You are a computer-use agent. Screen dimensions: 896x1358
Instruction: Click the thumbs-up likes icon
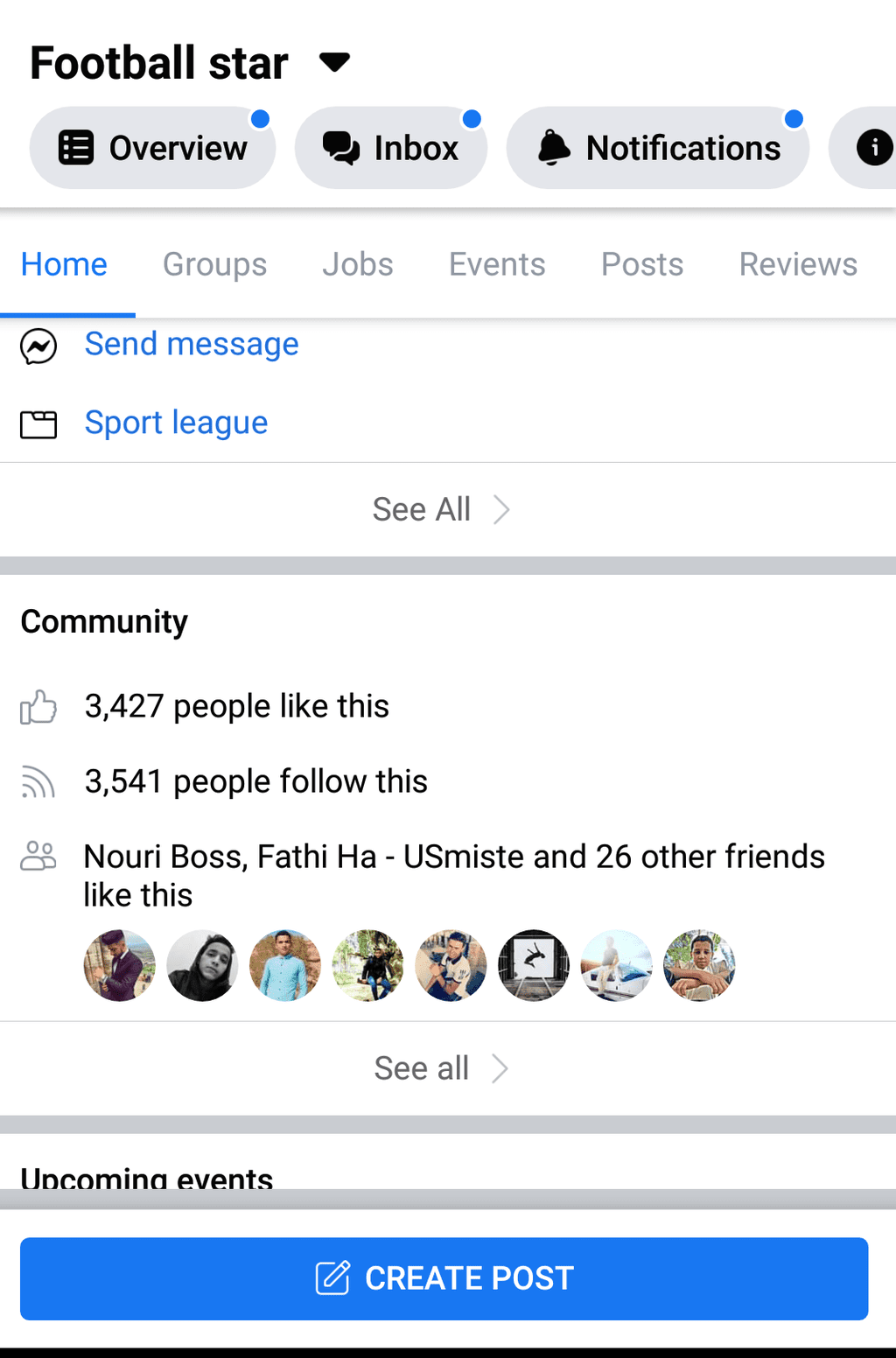[38, 707]
